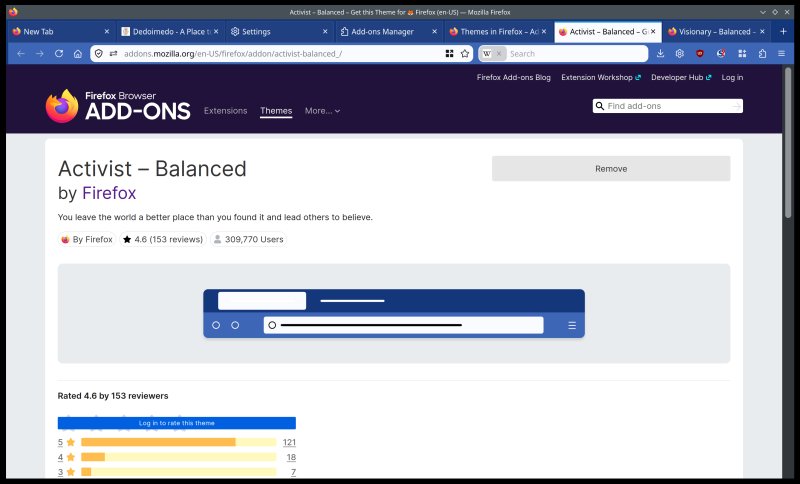The height and width of the screenshot is (484, 800).
Task: Click the Firefox Browser ADD-ONS logo
Action: click(118, 106)
